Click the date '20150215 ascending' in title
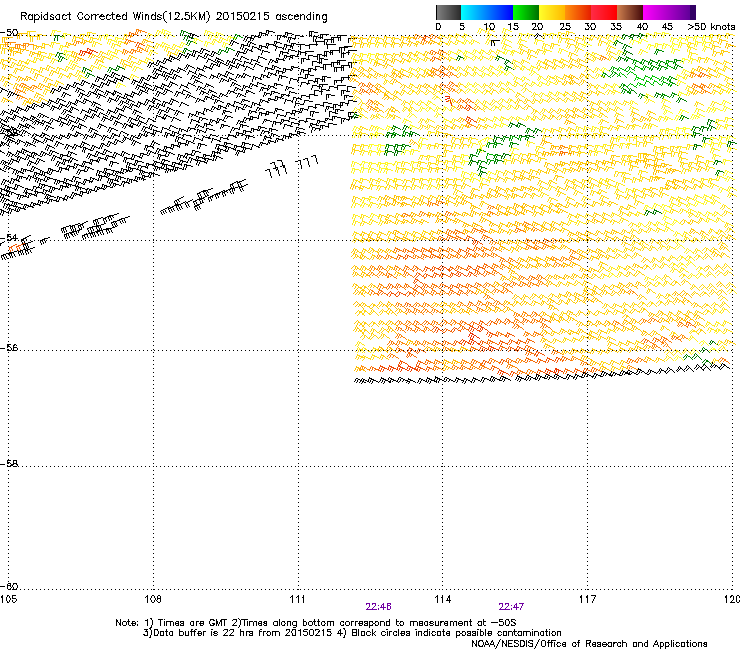The height and width of the screenshot is (650, 740). [x=271, y=17]
